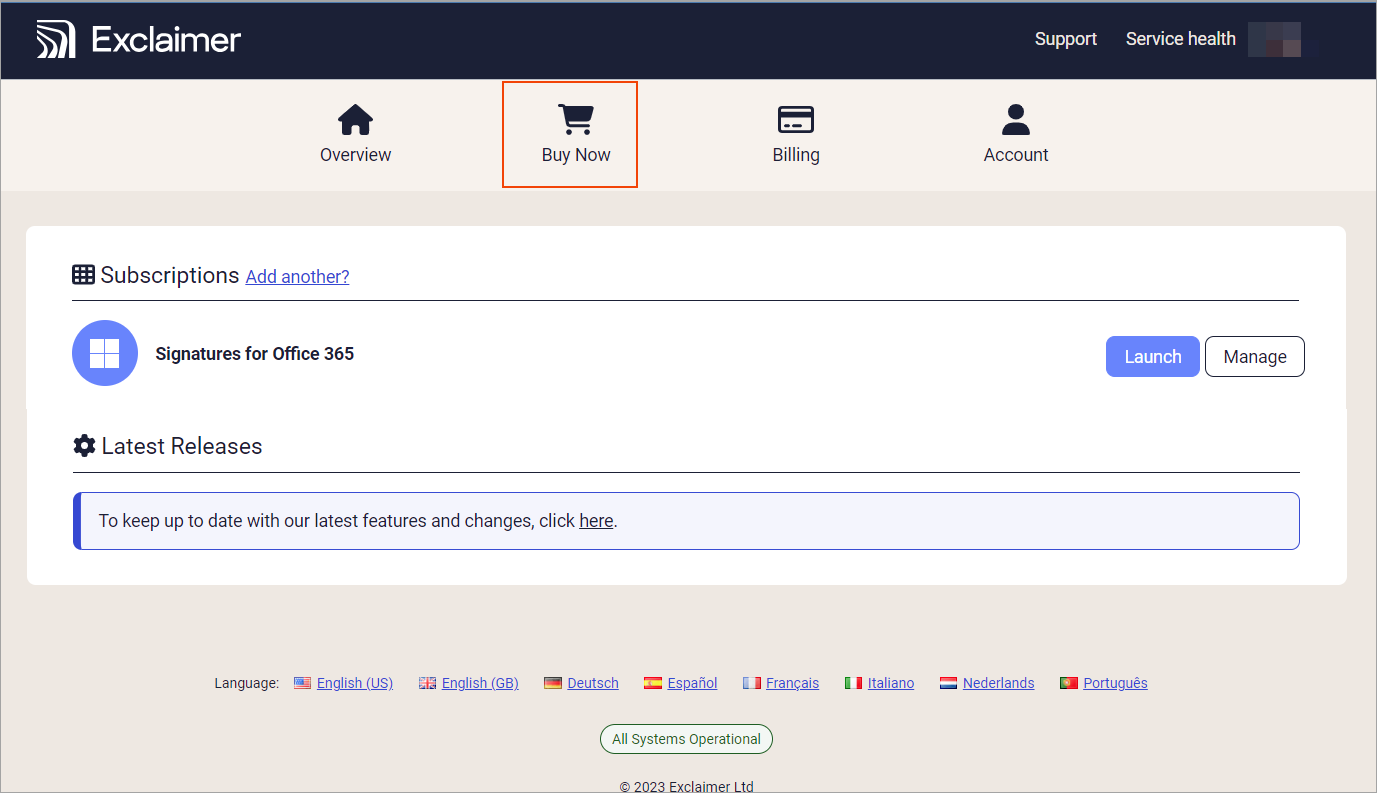Image resolution: width=1377 pixels, height=793 pixels.
Task: Launch Signatures for Office 365
Action: coord(1152,357)
